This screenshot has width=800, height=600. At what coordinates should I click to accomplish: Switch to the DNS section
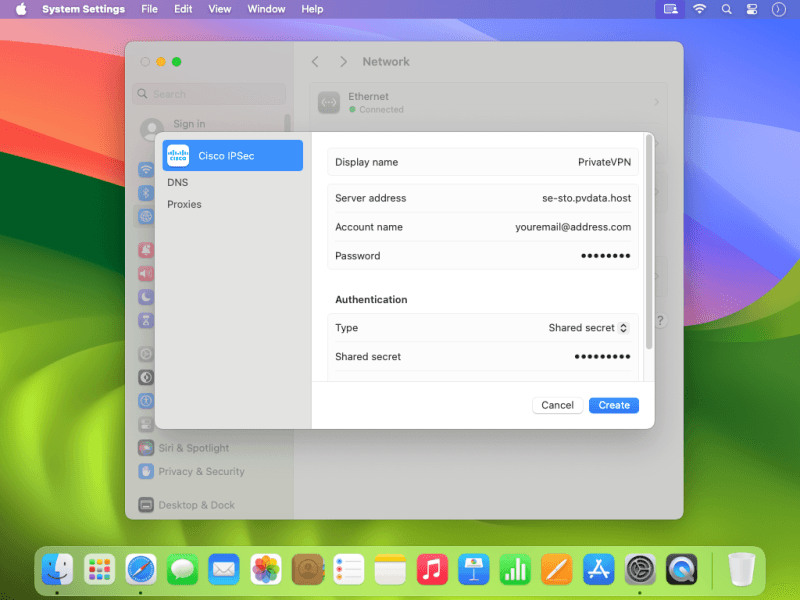pyautogui.click(x=178, y=183)
